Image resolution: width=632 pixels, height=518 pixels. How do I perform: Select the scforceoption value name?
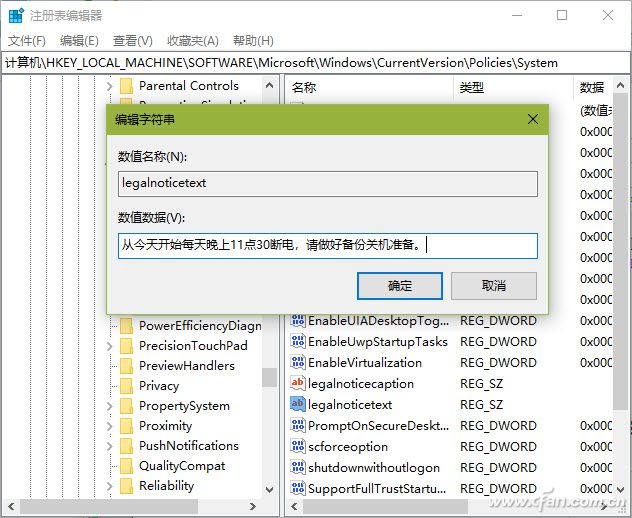pyautogui.click(x=348, y=447)
